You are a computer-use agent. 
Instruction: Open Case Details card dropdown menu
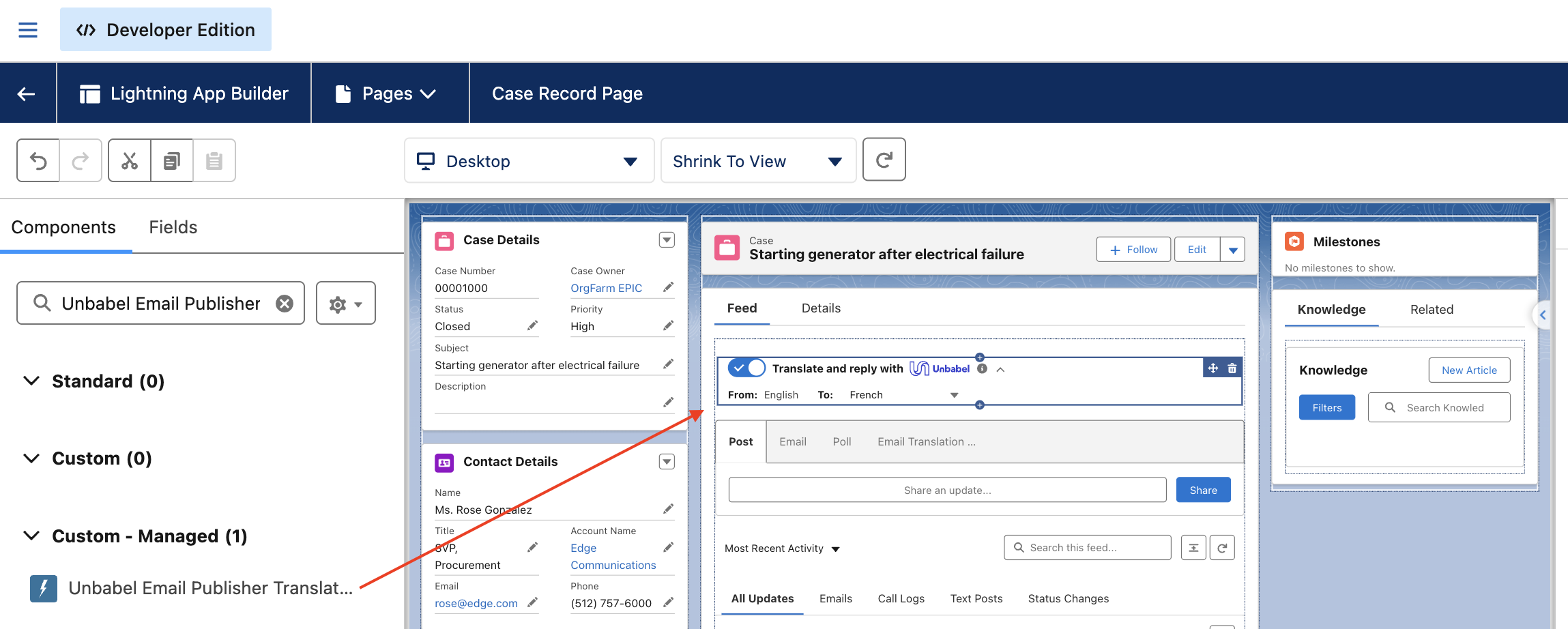667,240
